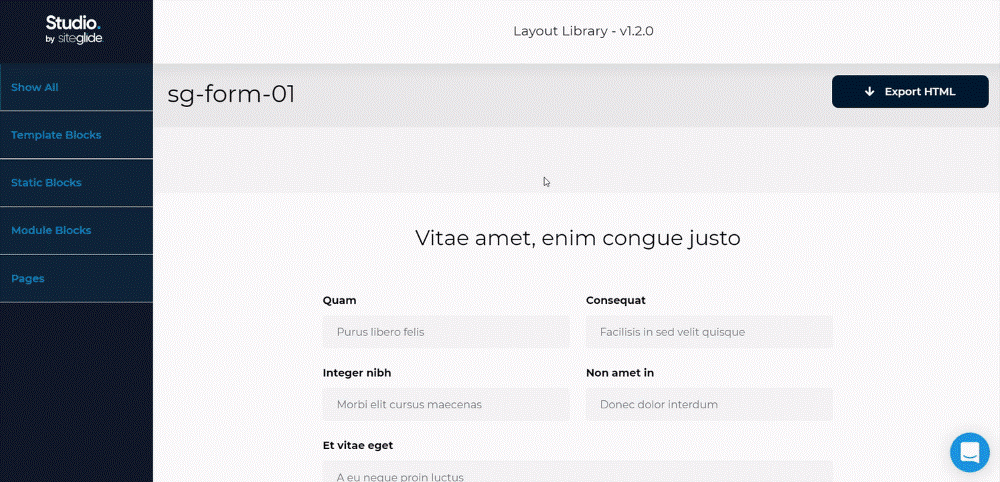The image size is (1000, 482).
Task: Open Template Blocks menu item
Action: [x=77, y=135]
